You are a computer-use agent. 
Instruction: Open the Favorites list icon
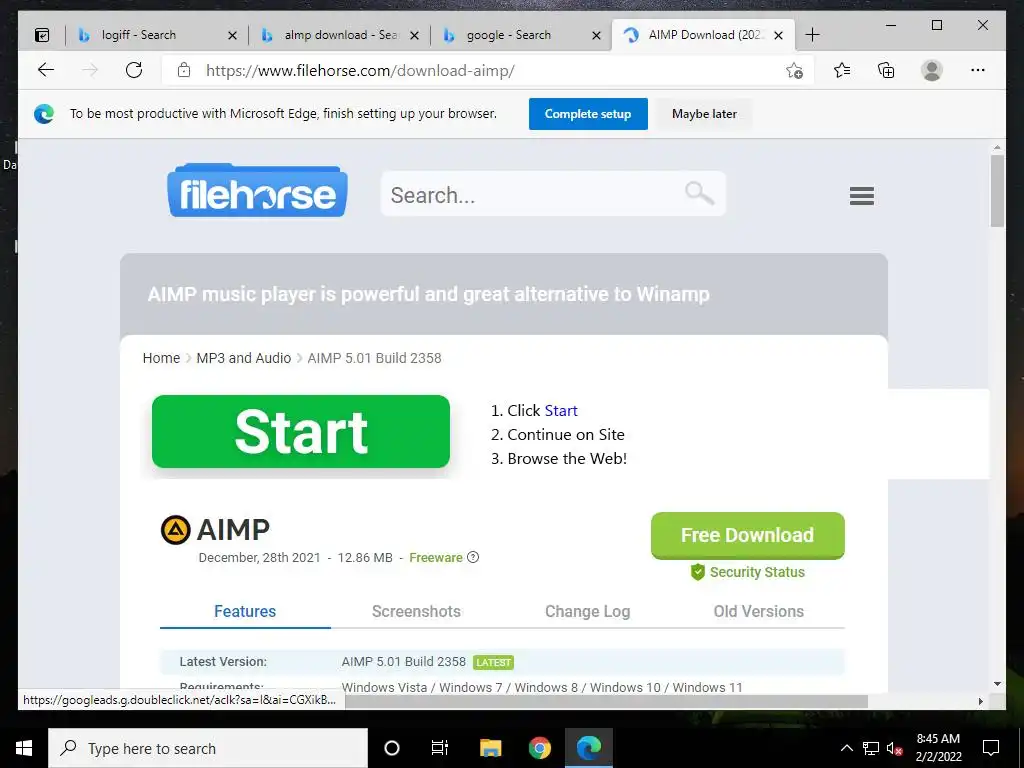click(x=842, y=70)
